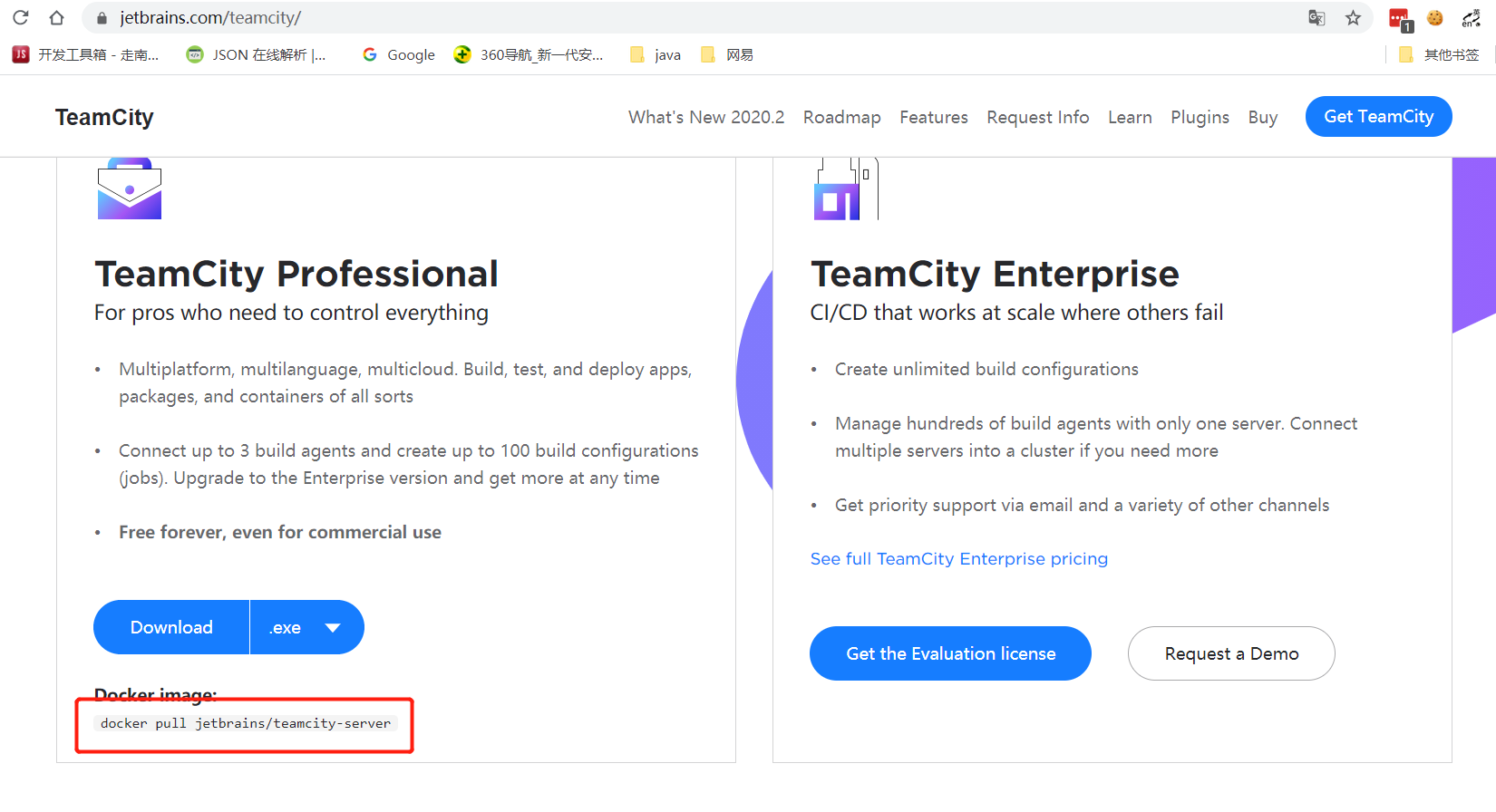
Task: Click the lock icon in address bar
Action: [x=102, y=18]
